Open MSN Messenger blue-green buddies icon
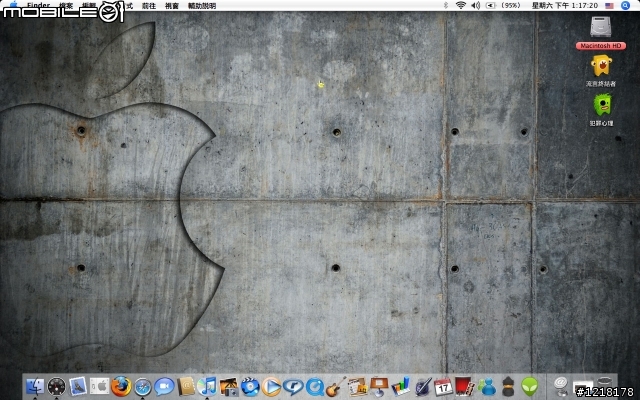 click(487, 386)
